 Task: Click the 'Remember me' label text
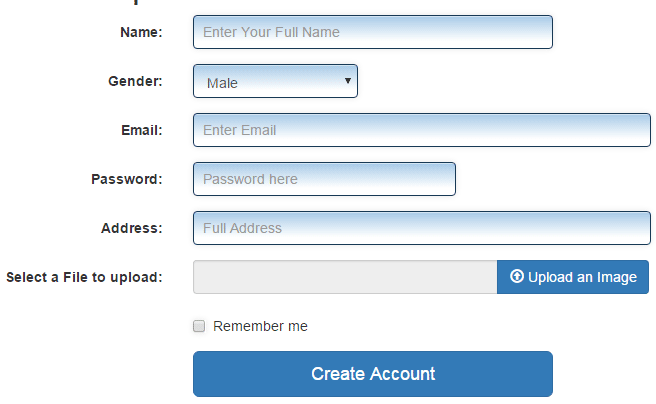260,326
